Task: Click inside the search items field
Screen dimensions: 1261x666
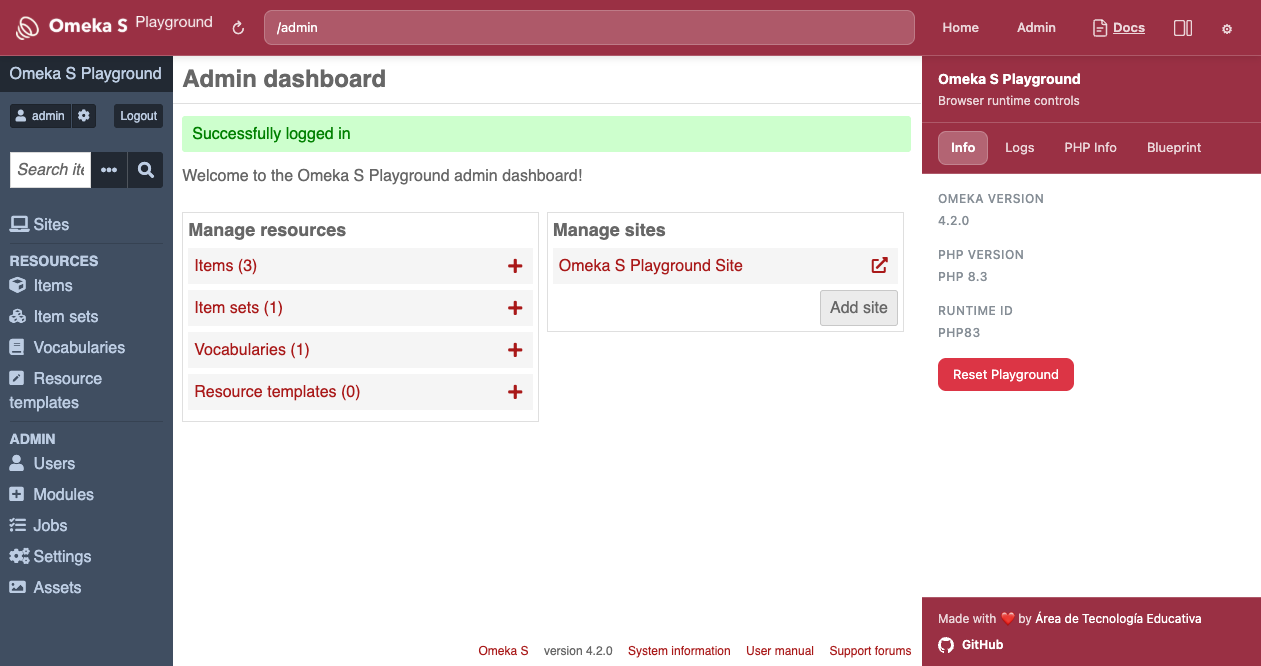Action: tap(51, 170)
